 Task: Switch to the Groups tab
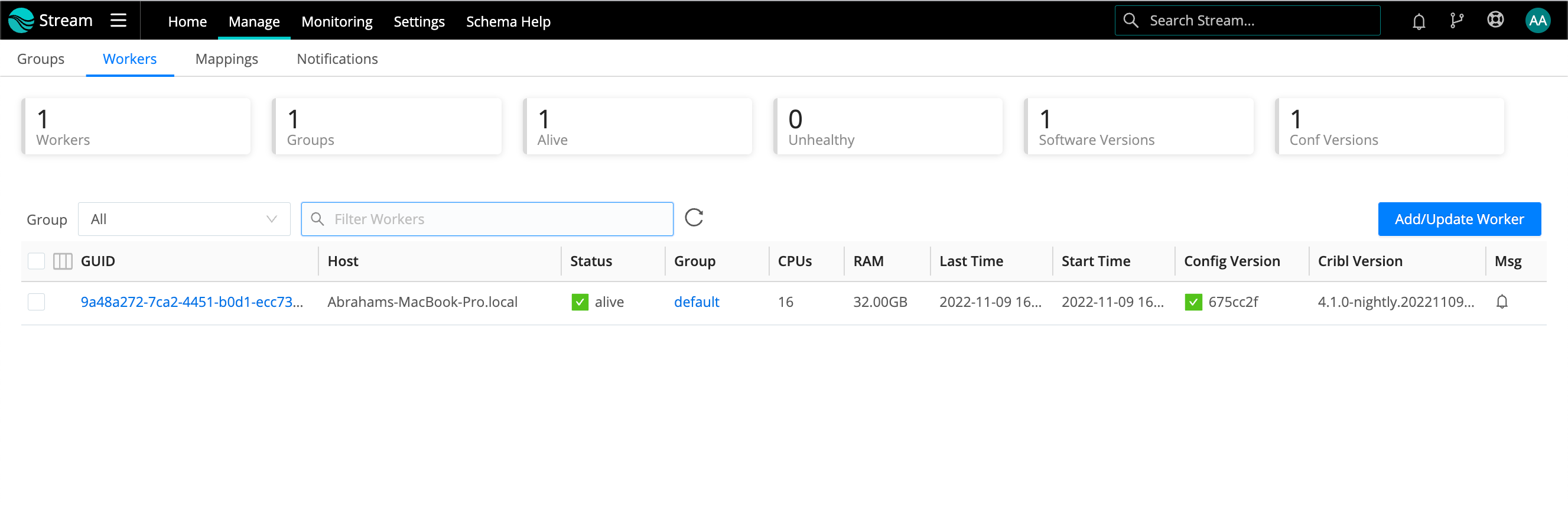tap(41, 59)
